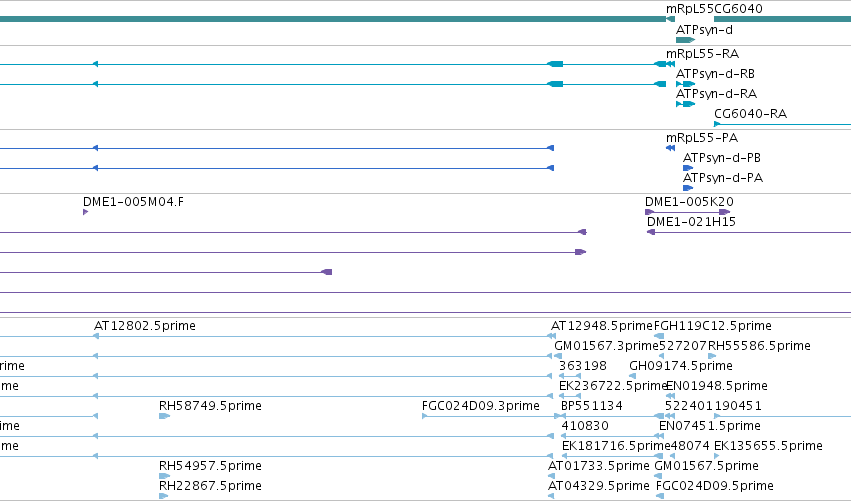Open the RH22867.5prime EST label

210,486
